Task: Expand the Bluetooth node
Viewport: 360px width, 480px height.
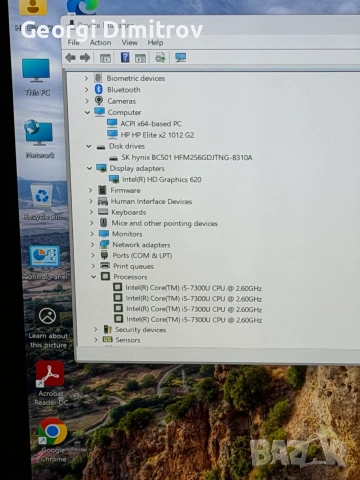Action: tap(87, 90)
